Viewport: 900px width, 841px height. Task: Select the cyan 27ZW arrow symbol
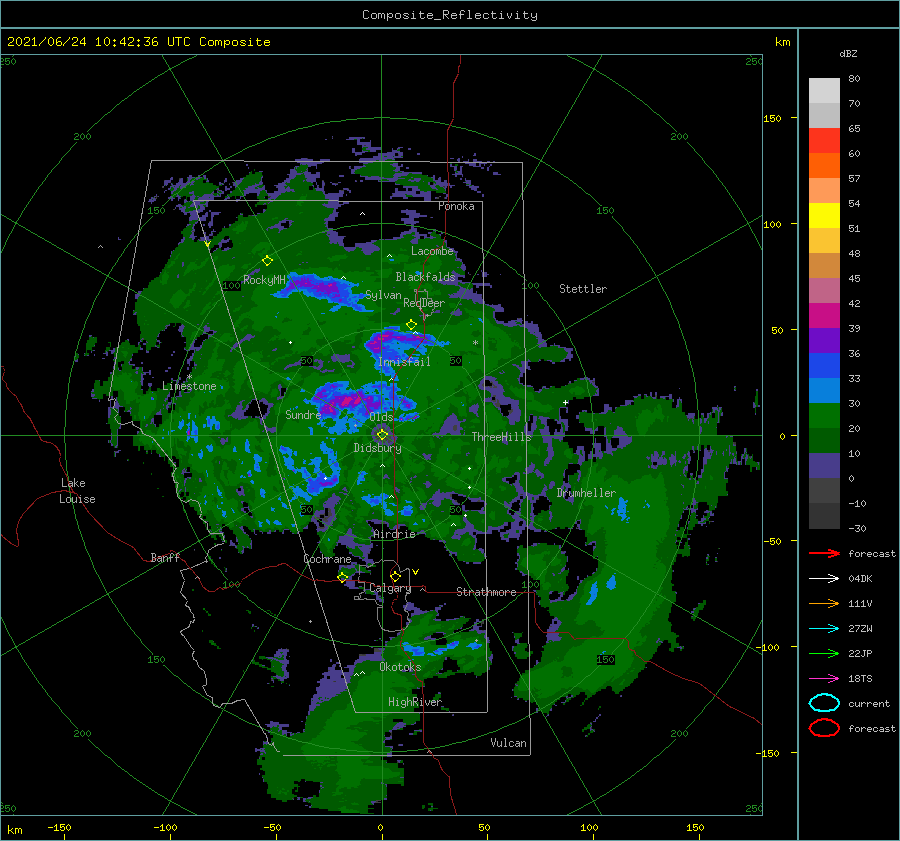(x=824, y=629)
